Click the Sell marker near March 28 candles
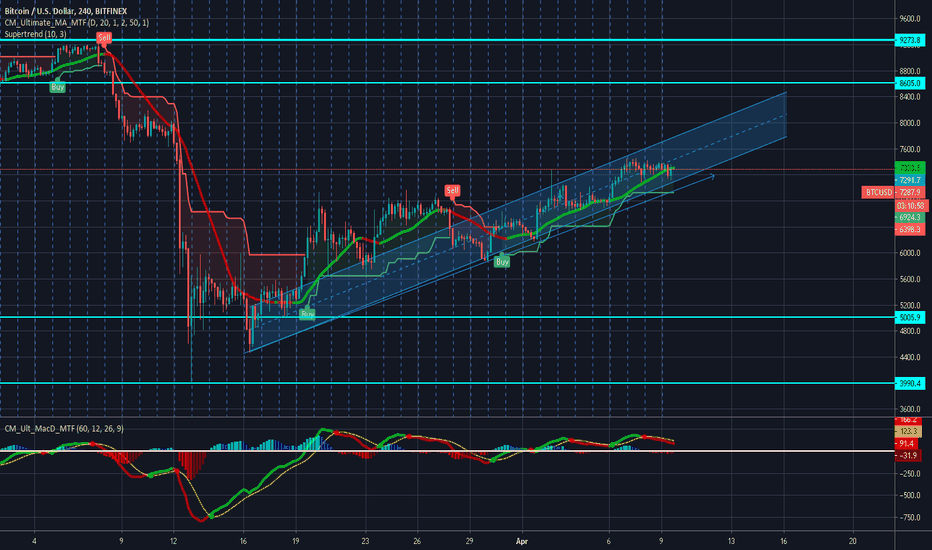This screenshot has height=550, width=932. click(x=452, y=191)
